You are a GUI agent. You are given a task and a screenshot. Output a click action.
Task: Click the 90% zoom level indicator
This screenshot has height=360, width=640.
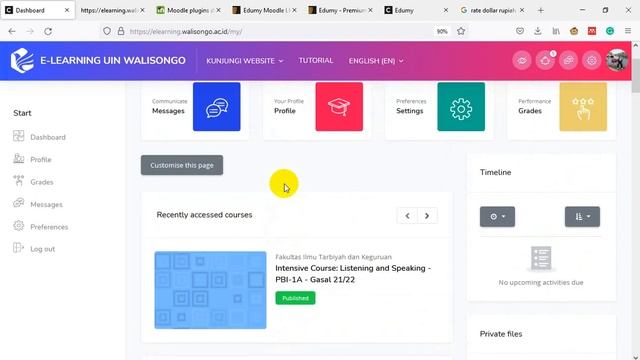(x=442, y=31)
